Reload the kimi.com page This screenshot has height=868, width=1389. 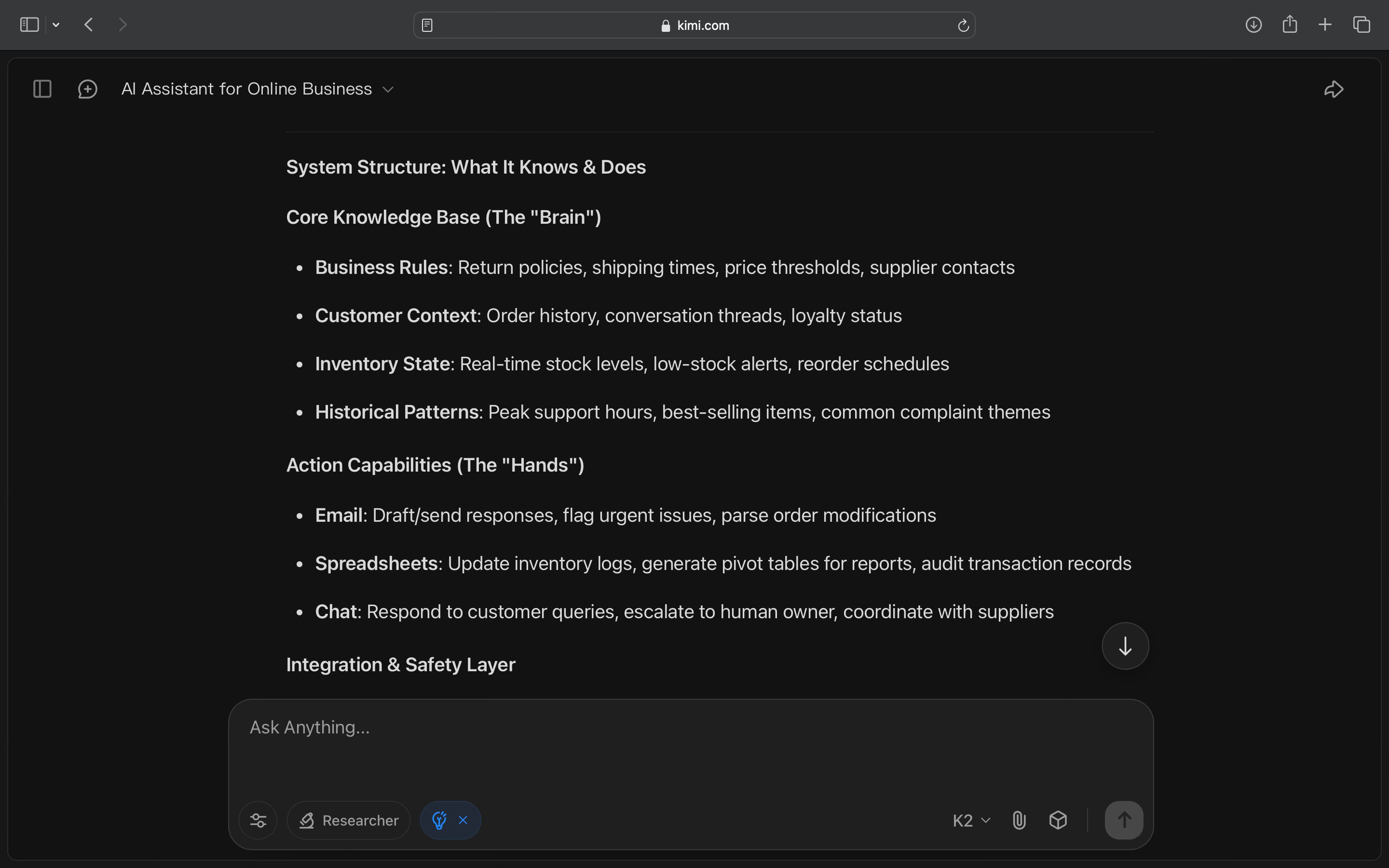pos(963,25)
